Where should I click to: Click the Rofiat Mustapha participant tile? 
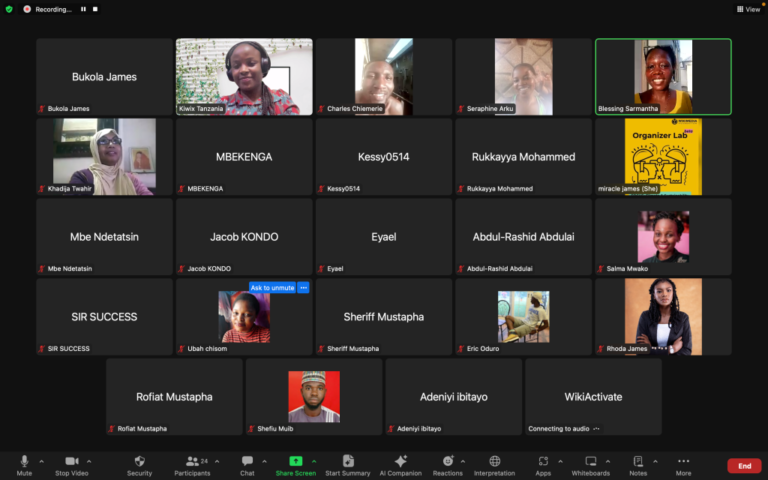click(174, 397)
